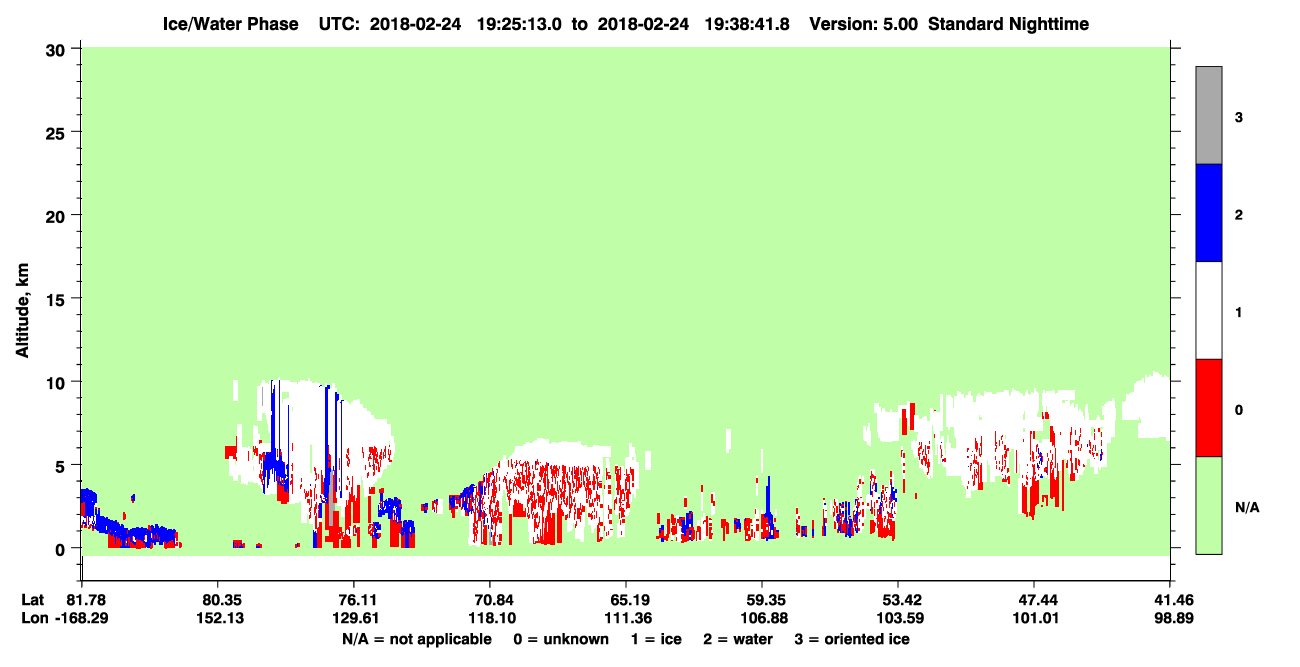Screen dimensions: 1300x667
Task: Click the white colorbar segment labeled 1
Action: pos(1209,310)
